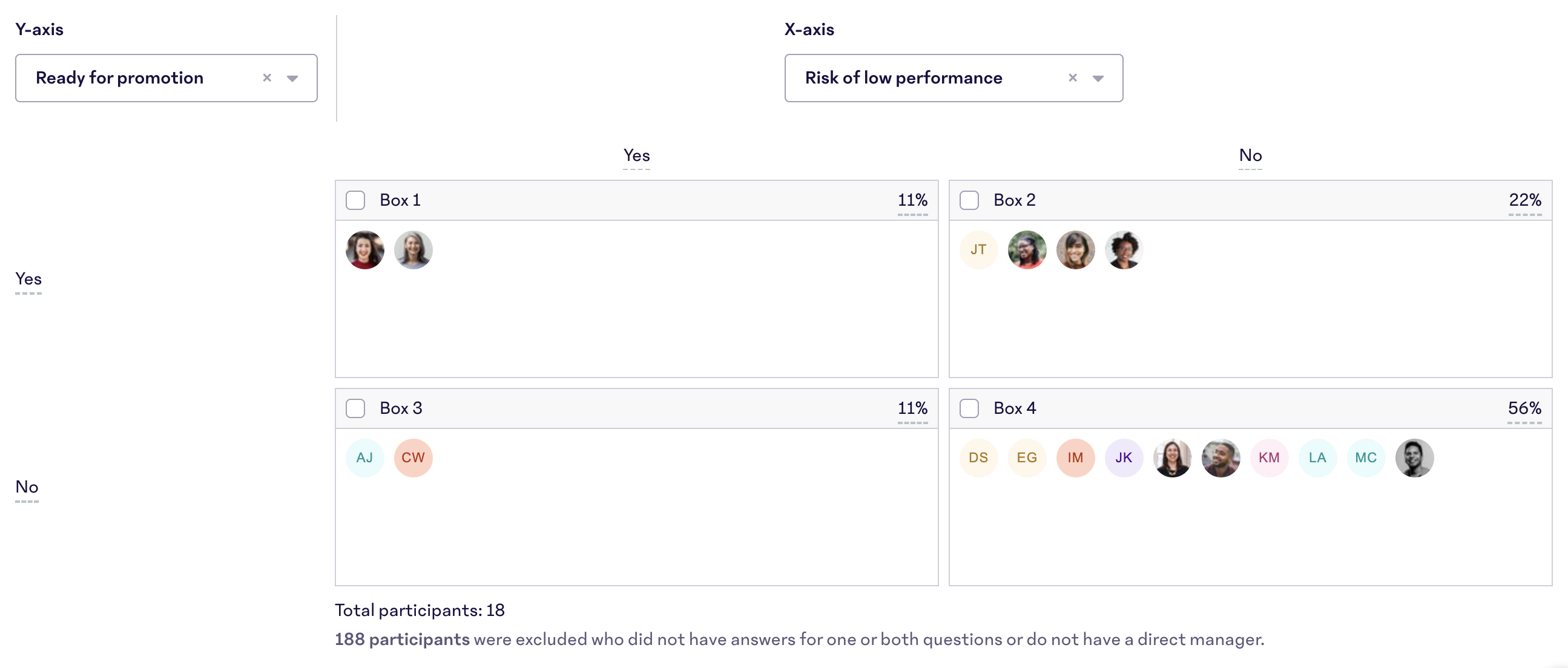Click the JT avatar icon in Box 2
The width and height of the screenshot is (1568, 668).
point(977,250)
